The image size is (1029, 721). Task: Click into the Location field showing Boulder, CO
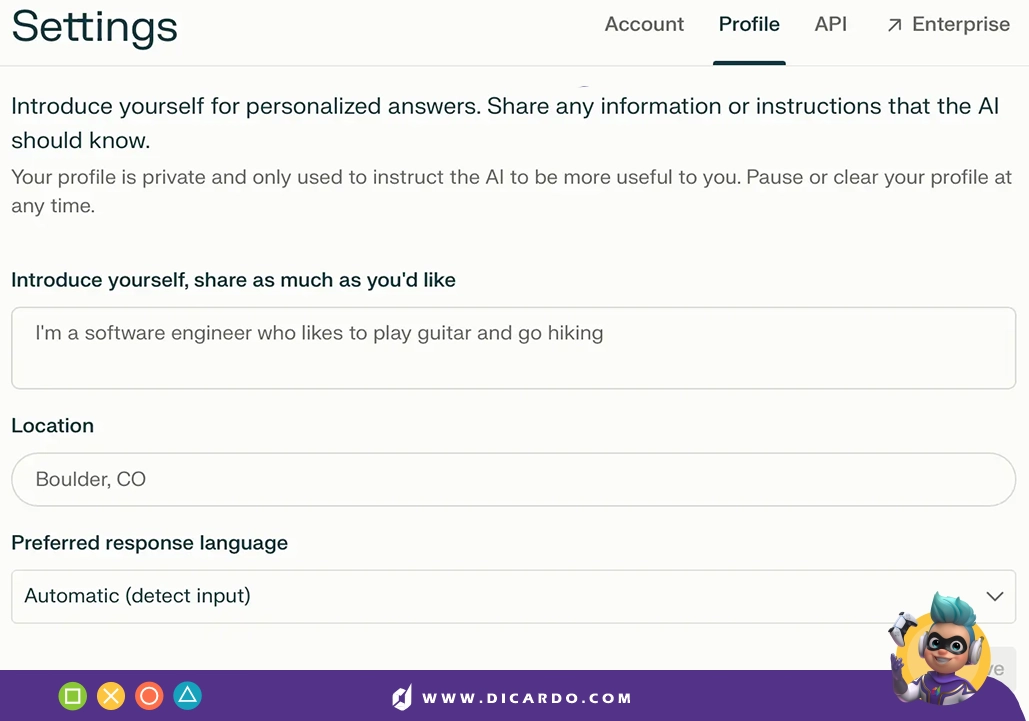(513, 479)
